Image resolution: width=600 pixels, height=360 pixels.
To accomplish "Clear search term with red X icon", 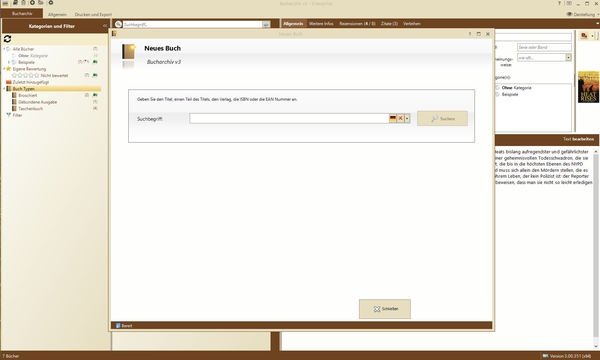I will click(400, 119).
